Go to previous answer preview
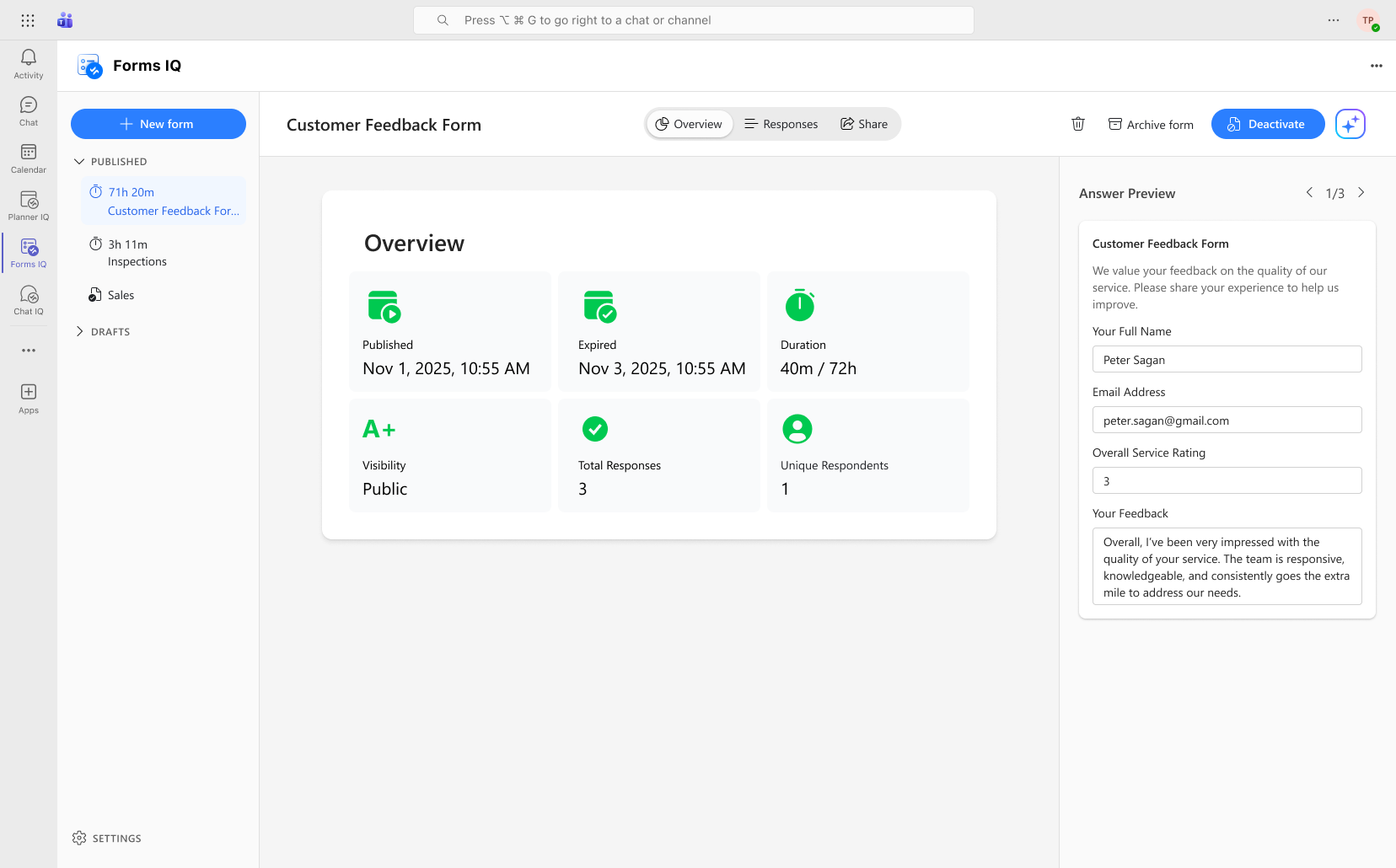The height and width of the screenshot is (868, 1396). pyautogui.click(x=1309, y=193)
